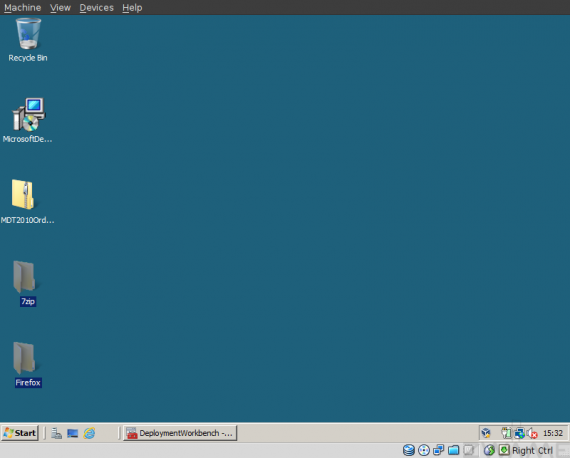Image resolution: width=570 pixels, height=458 pixels.
Task: Click the network connection tray icon
Action: (x=519, y=433)
